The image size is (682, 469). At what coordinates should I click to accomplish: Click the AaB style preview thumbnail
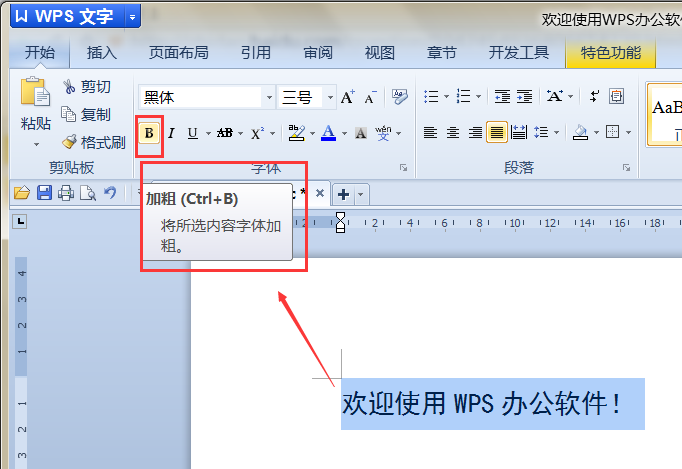[665, 115]
